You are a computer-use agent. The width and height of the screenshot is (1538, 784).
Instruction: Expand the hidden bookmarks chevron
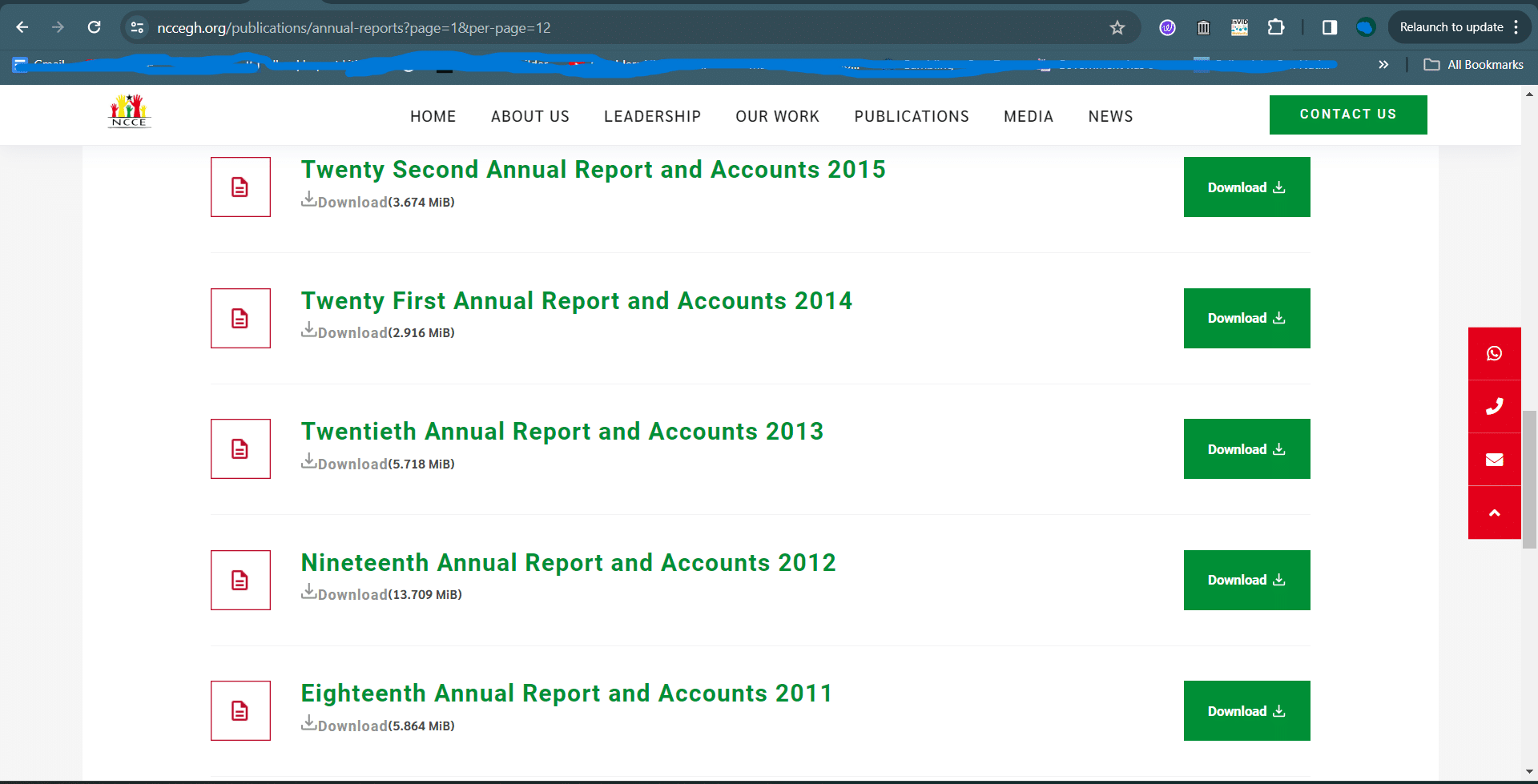(x=1383, y=65)
